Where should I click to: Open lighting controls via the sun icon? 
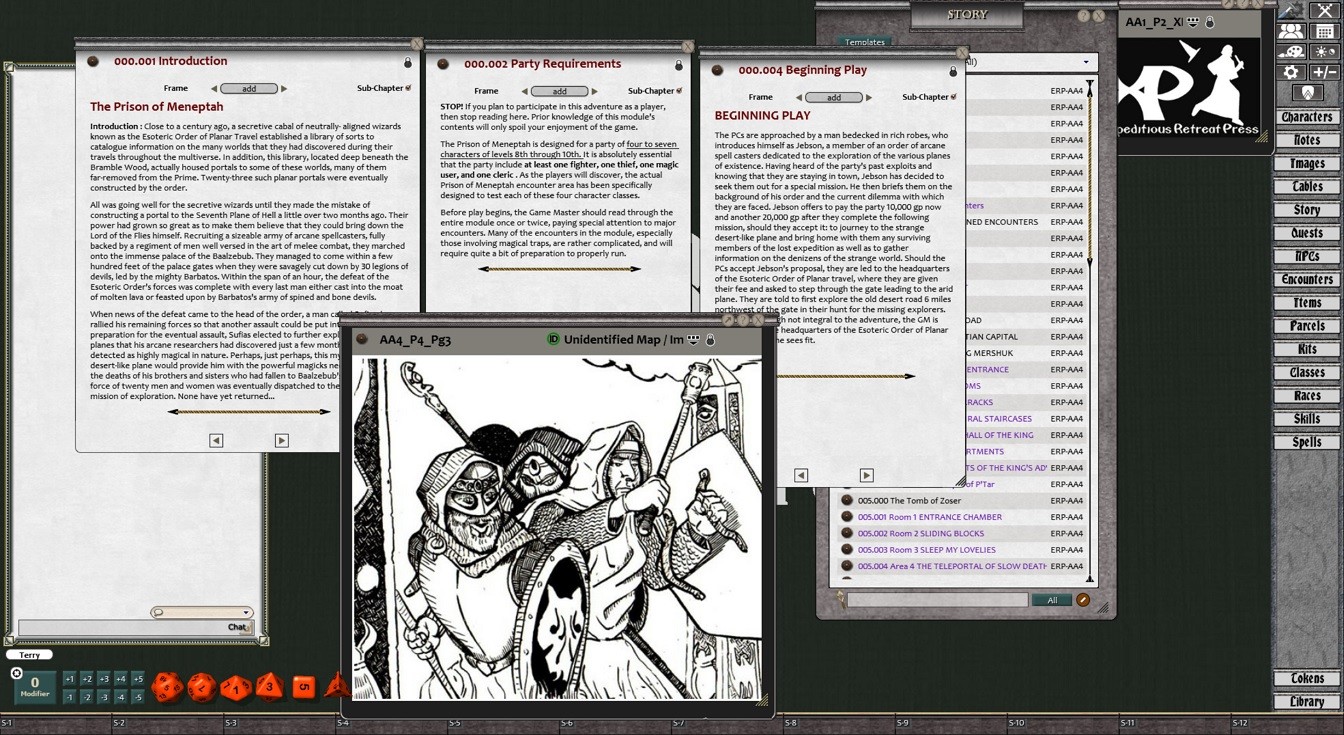[x=1324, y=51]
